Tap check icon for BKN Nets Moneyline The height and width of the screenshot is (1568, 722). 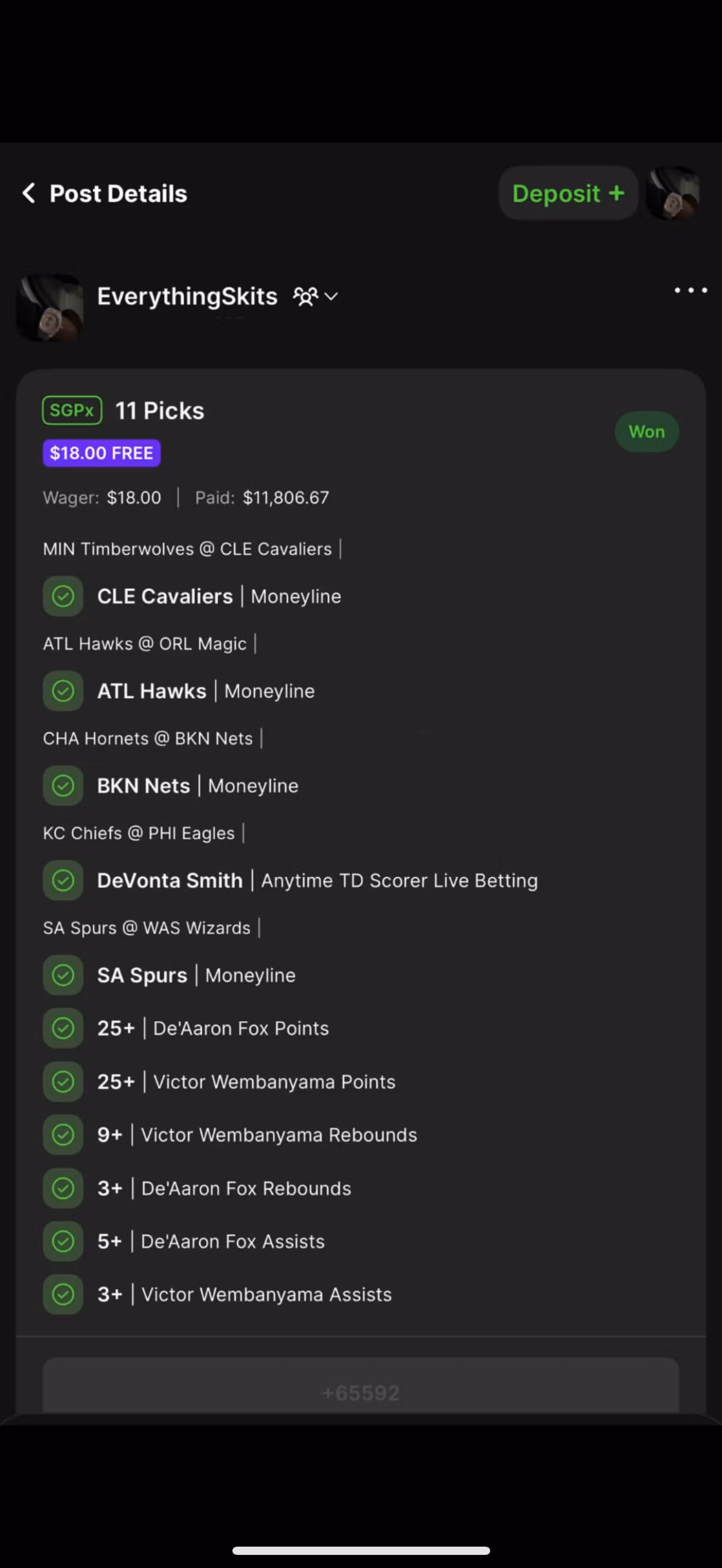tap(63, 786)
